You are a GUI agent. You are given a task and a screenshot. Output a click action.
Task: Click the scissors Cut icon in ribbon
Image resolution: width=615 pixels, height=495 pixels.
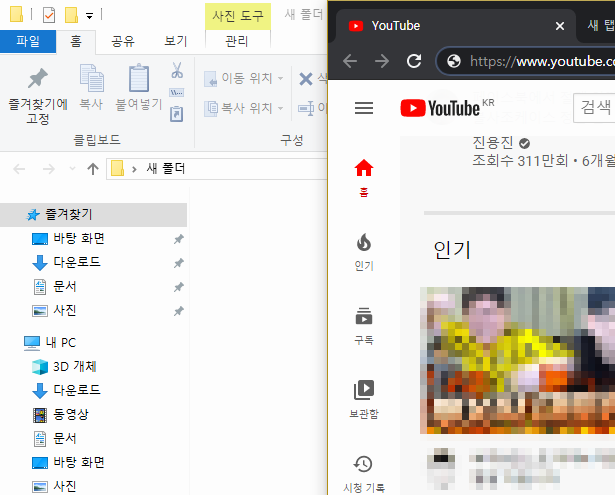[177, 70]
